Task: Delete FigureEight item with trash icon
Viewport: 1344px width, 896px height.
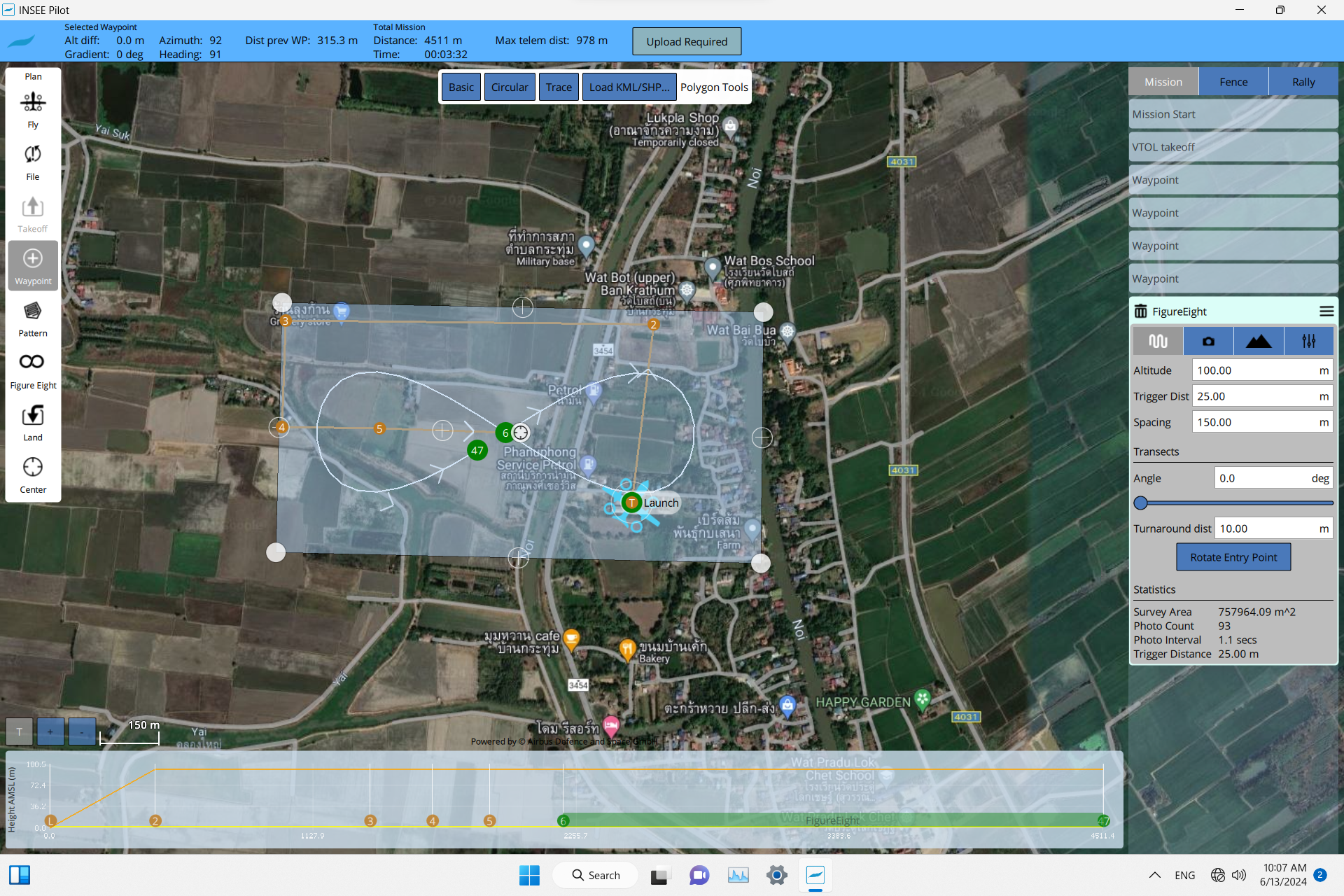Action: tap(1140, 311)
